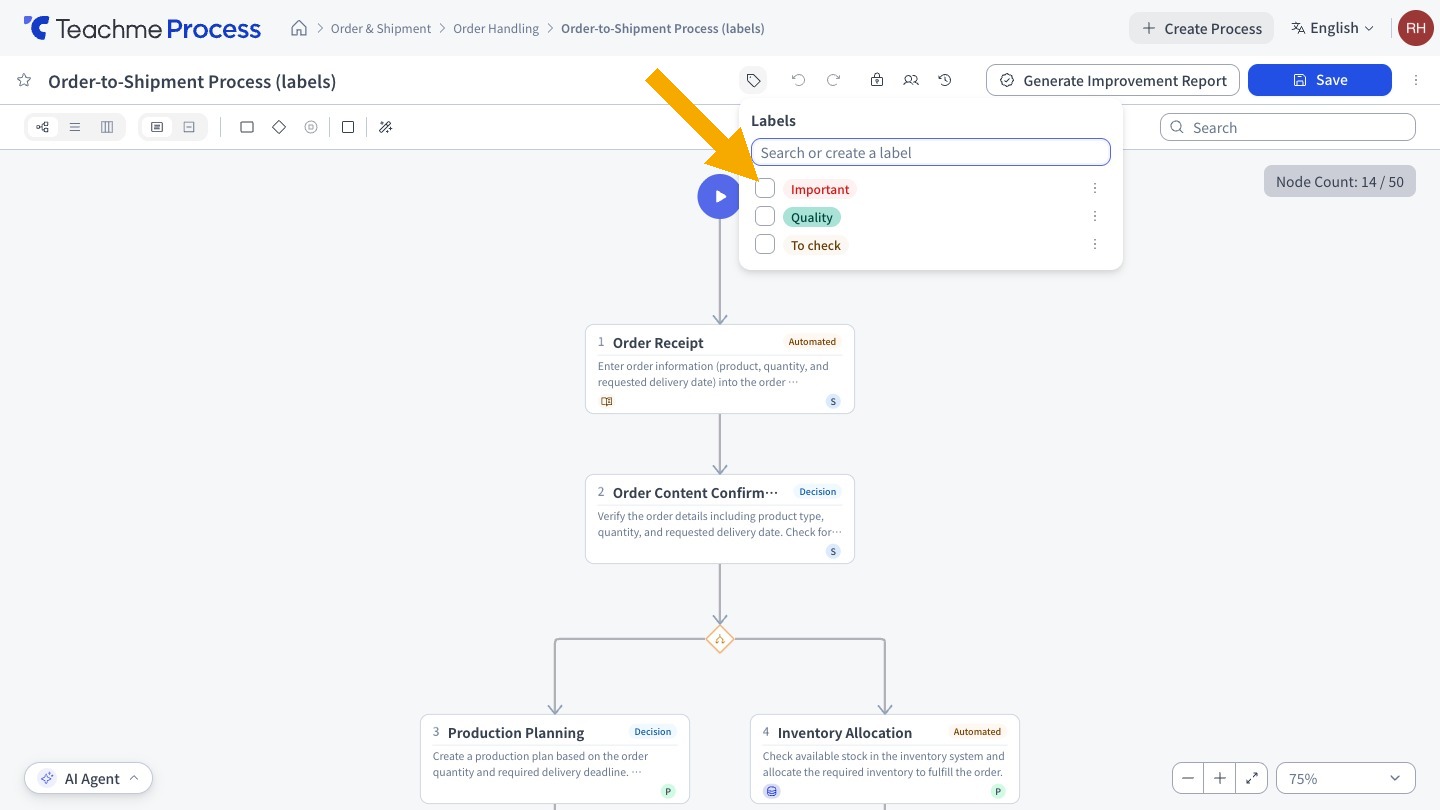Open the version history icon
Screen dimensions: 1440x810
[945, 80]
